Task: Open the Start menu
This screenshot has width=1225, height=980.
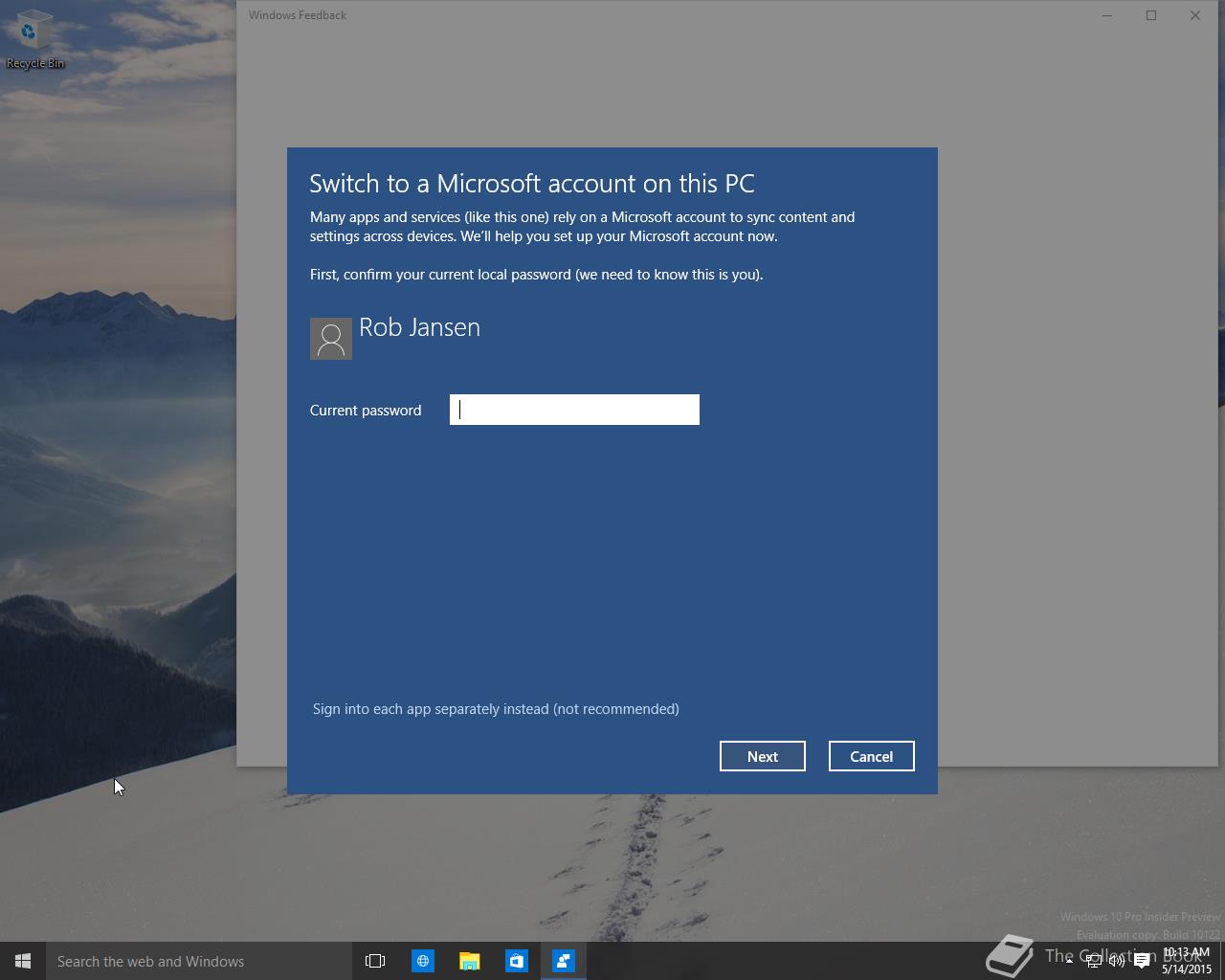Action: [23, 961]
